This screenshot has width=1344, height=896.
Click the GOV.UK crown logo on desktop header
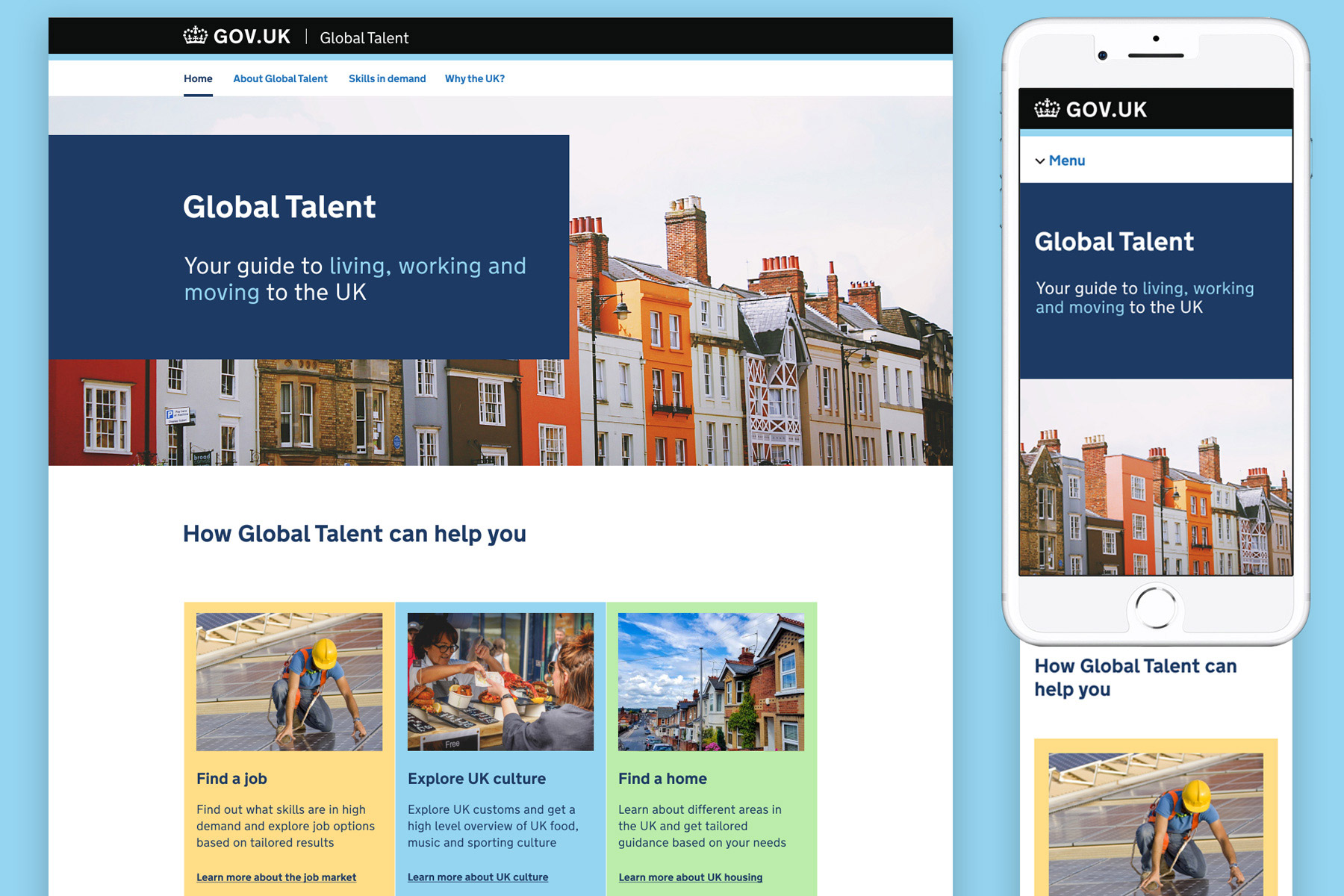tap(196, 36)
